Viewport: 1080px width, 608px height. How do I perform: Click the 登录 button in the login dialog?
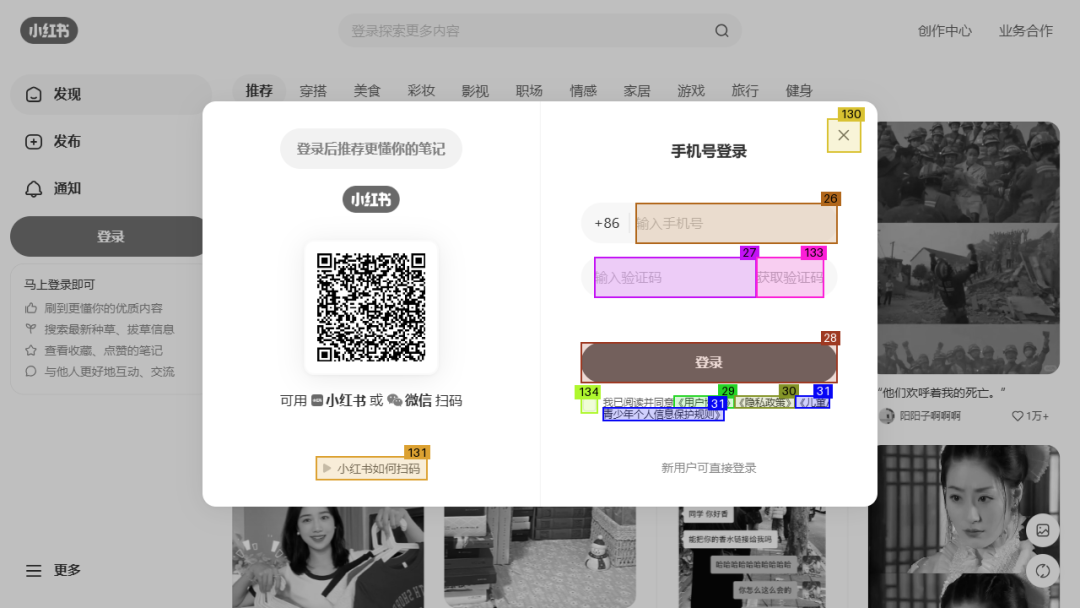coord(709,362)
